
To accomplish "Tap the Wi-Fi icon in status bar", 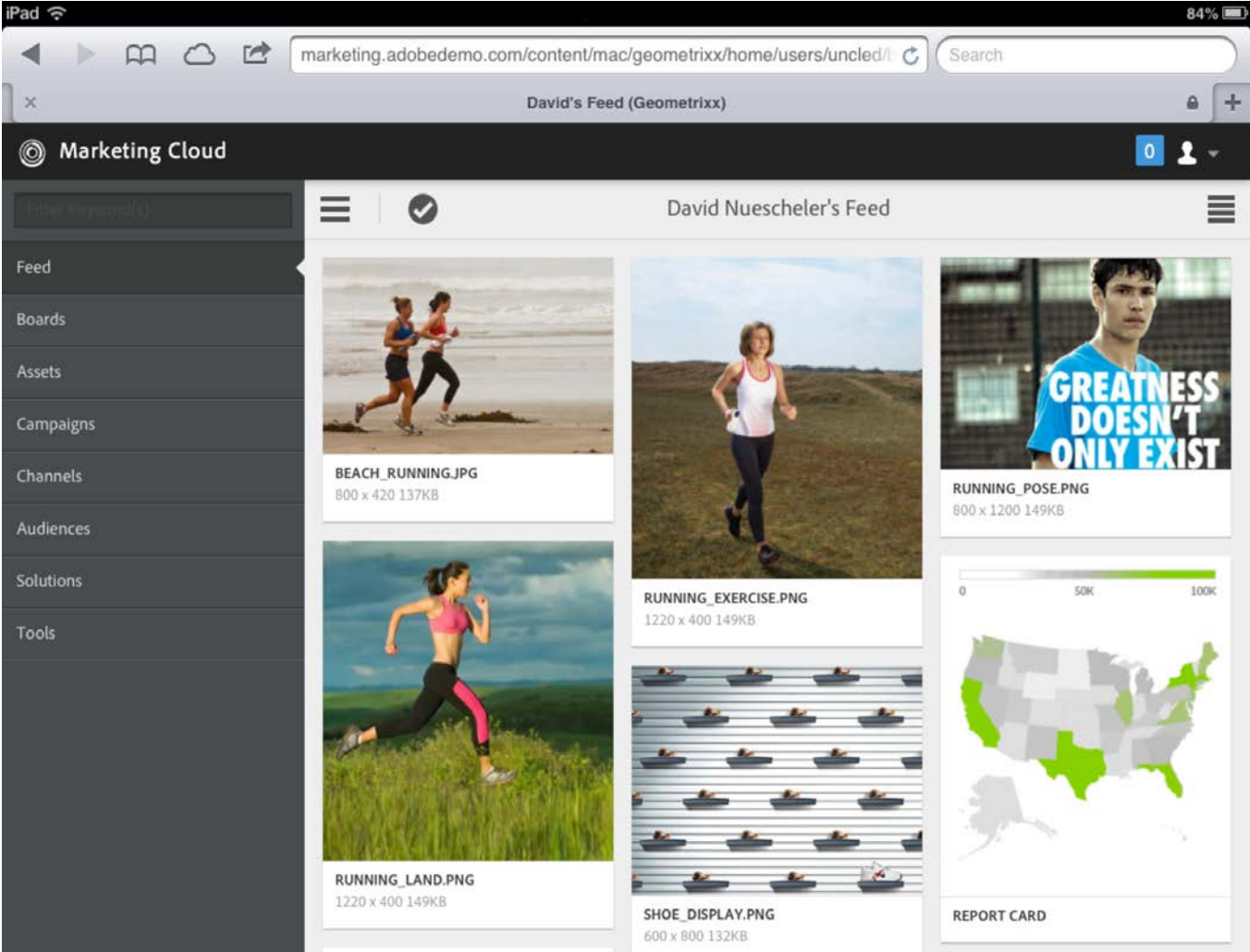I will point(57,13).
